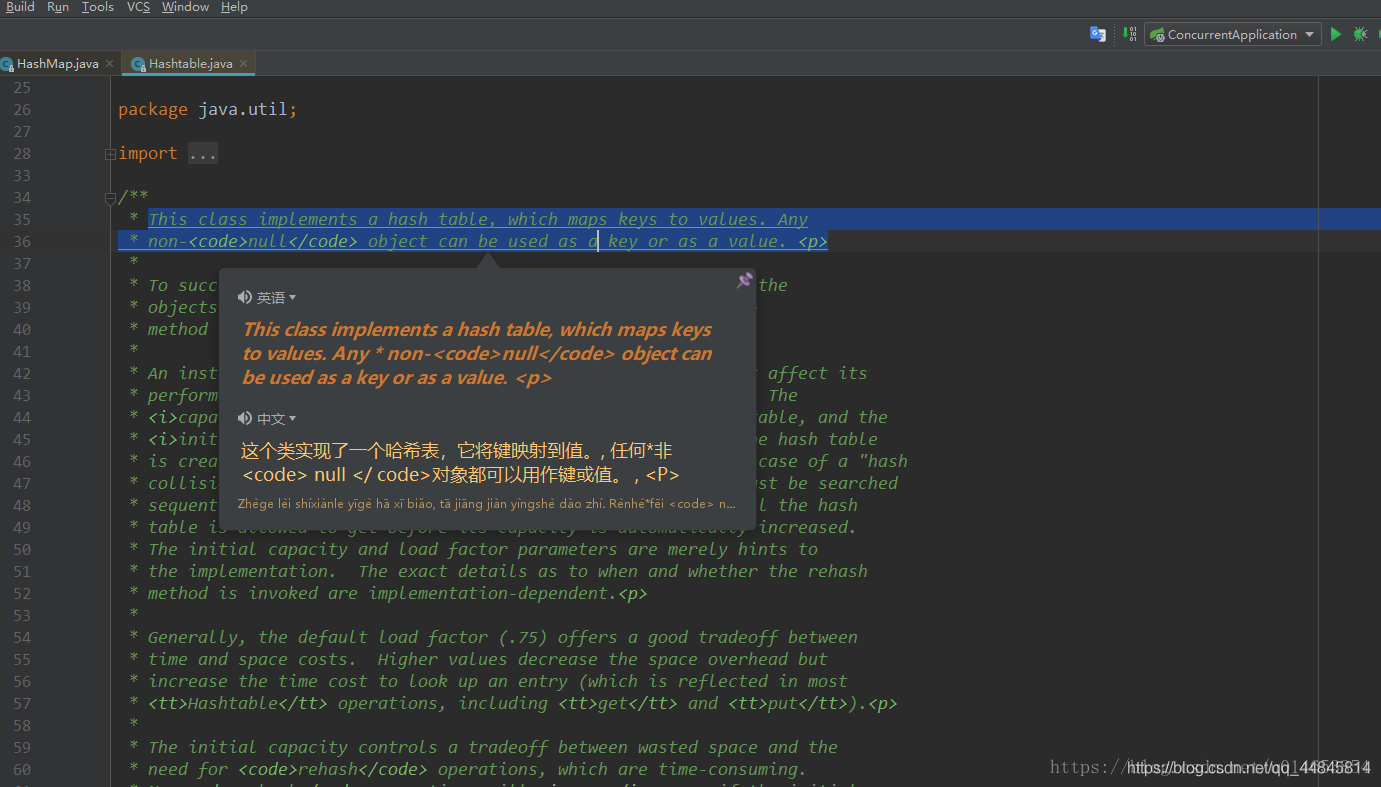Click the highlighted 'This class implements a hash table' line
The height and width of the screenshot is (787, 1381).
pos(478,220)
